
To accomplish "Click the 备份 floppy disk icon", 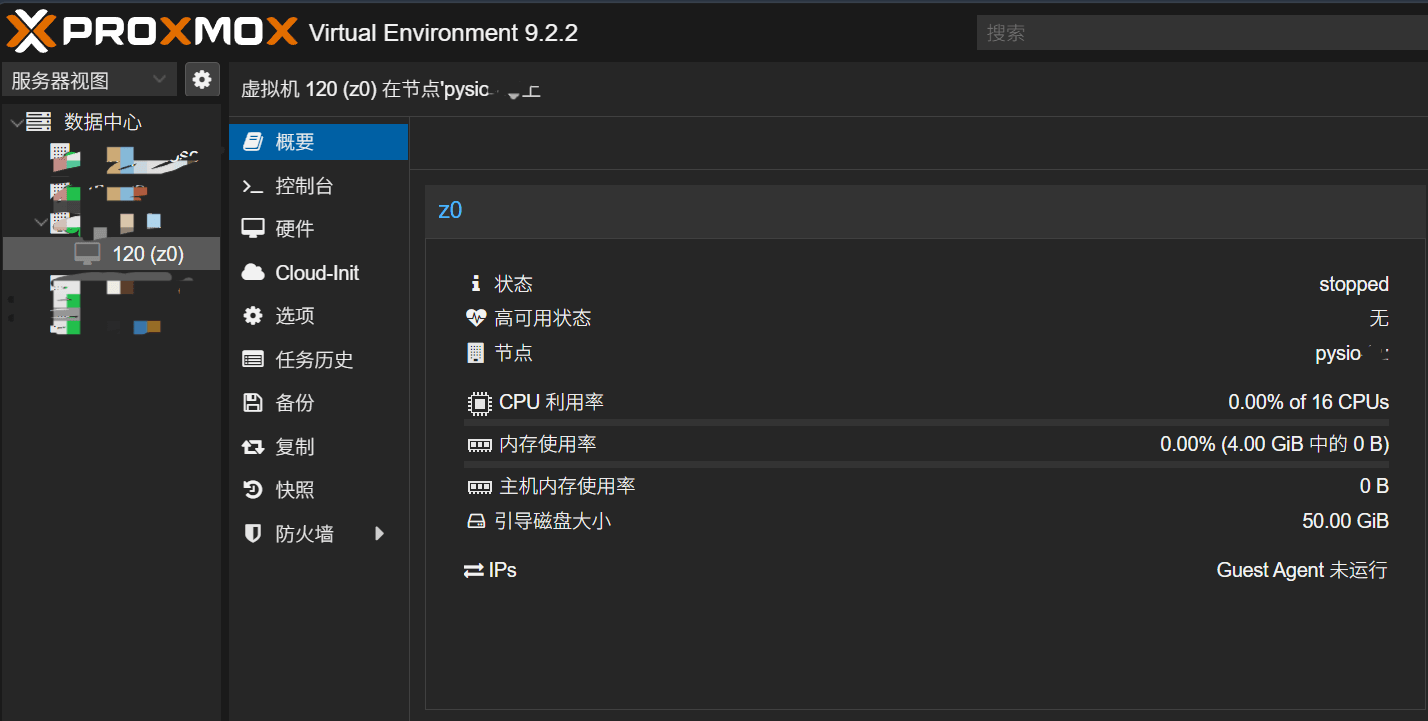I will (253, 403).
